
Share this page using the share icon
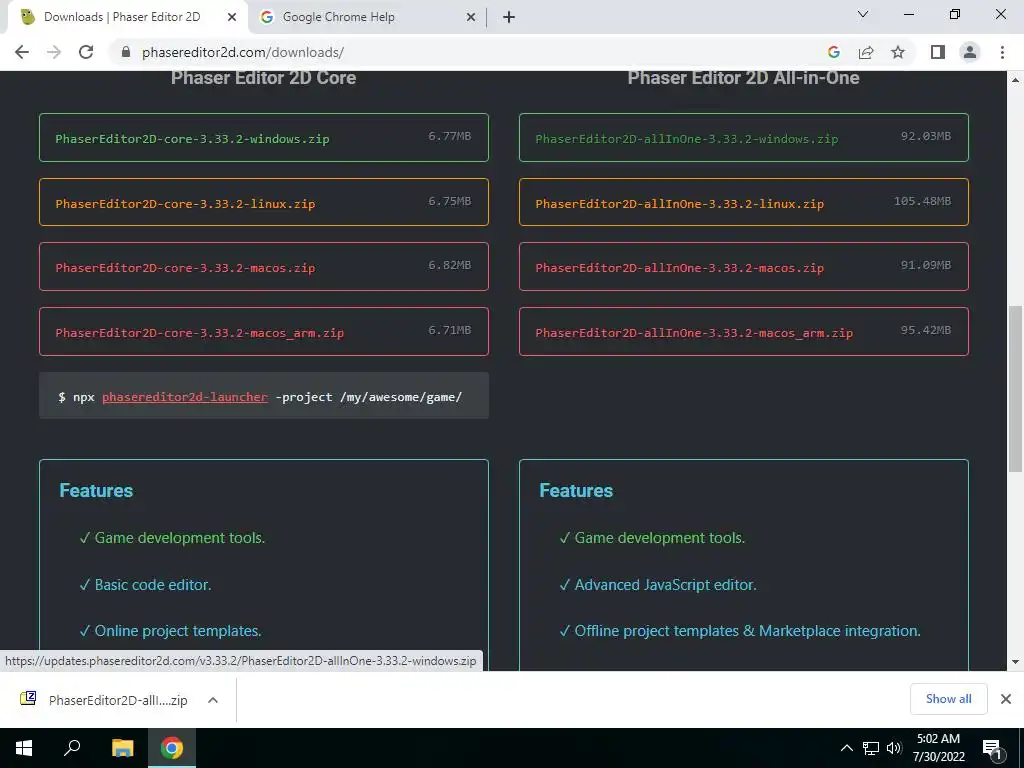(866, 52)
